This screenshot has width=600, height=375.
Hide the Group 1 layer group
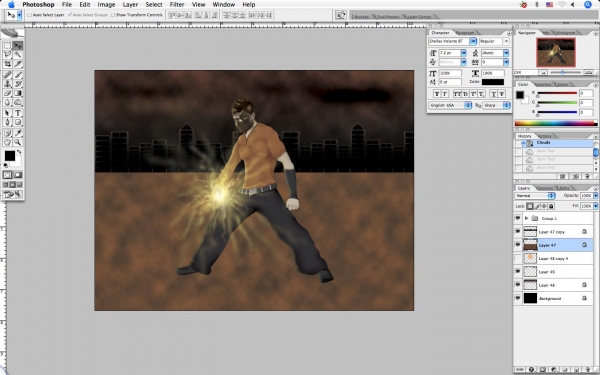pos(518,218)
